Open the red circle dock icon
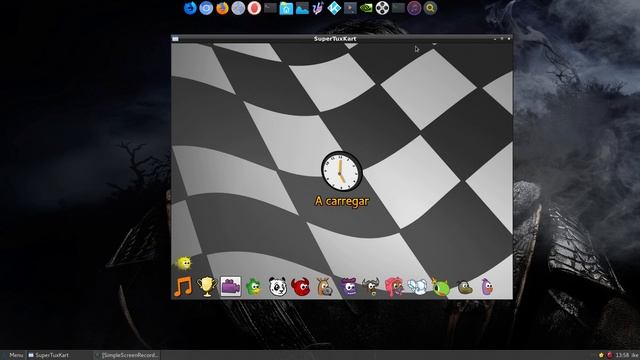640x360 pixels. click(x=254, y=8)
